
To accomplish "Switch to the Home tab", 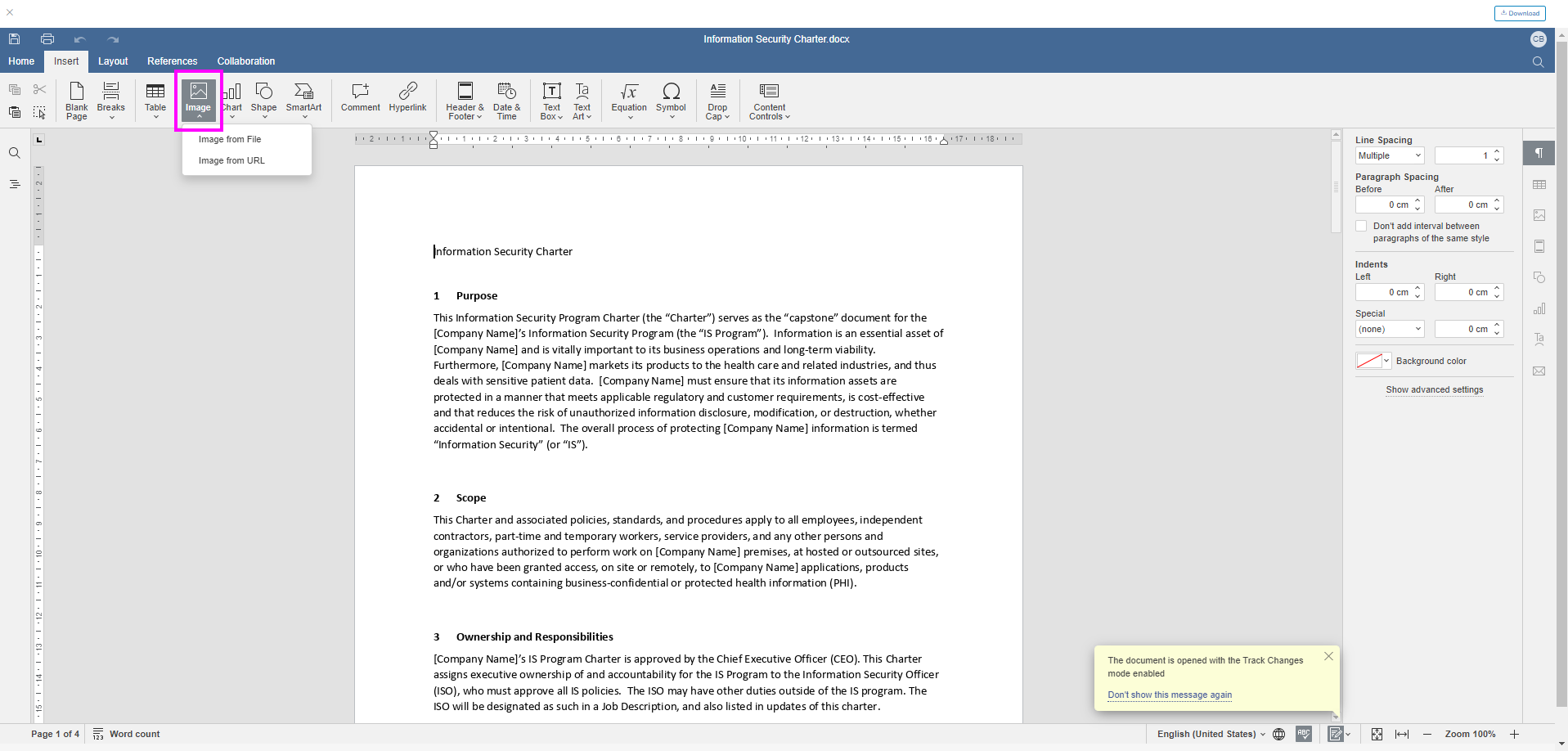I will [x=21, y=61].
